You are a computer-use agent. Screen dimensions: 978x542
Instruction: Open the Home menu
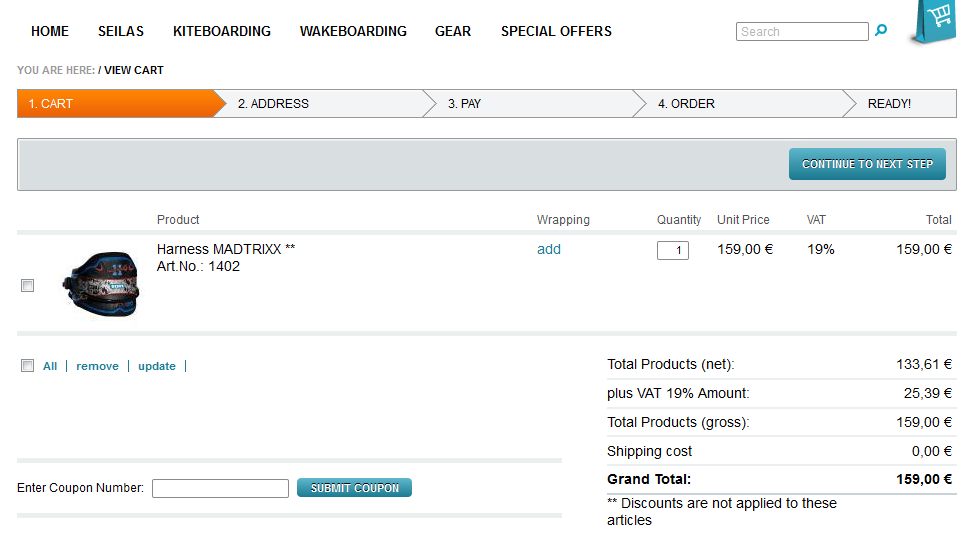pos(50,31)
